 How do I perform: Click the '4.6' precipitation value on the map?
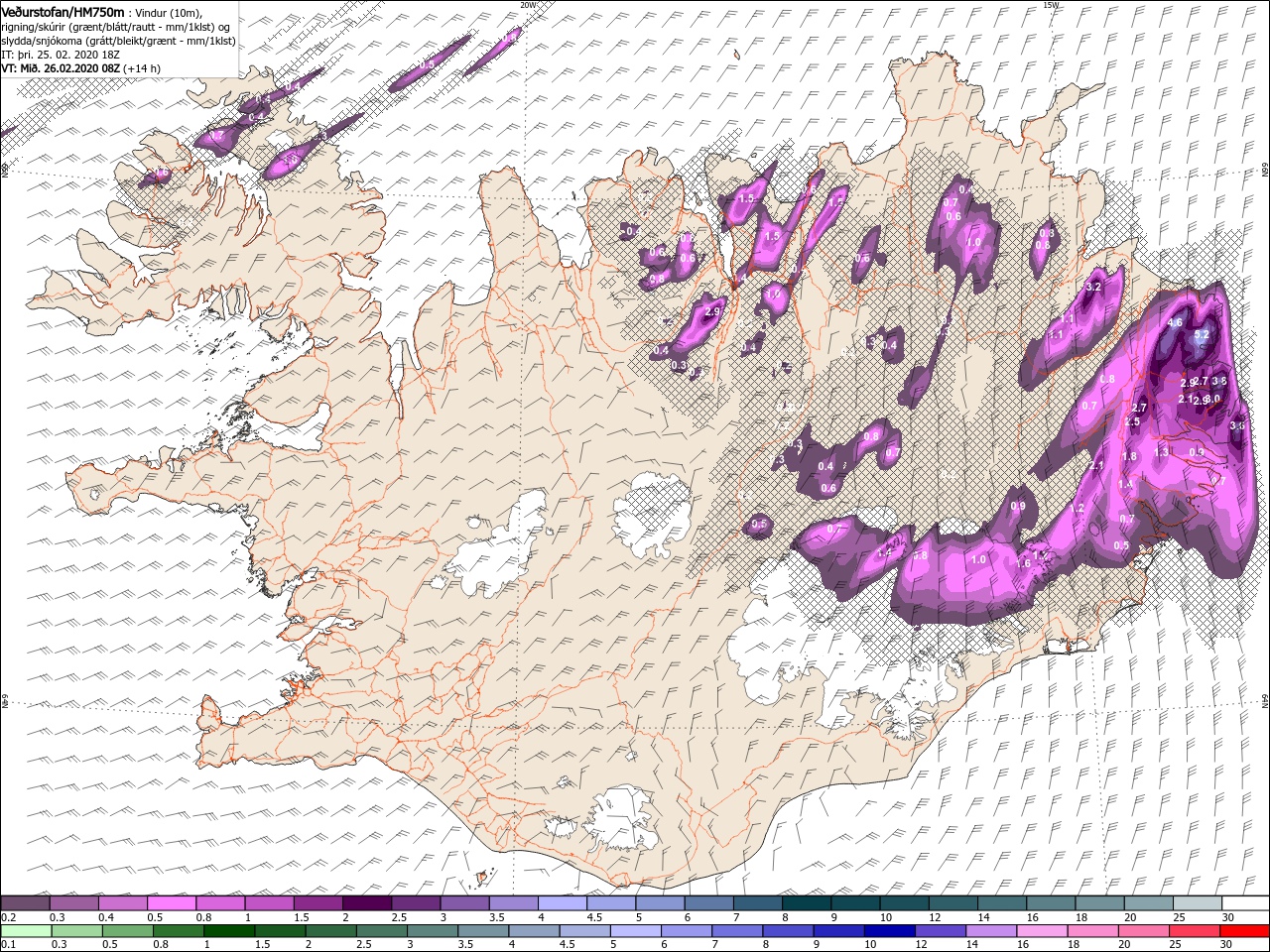[x=1175, y=322]
